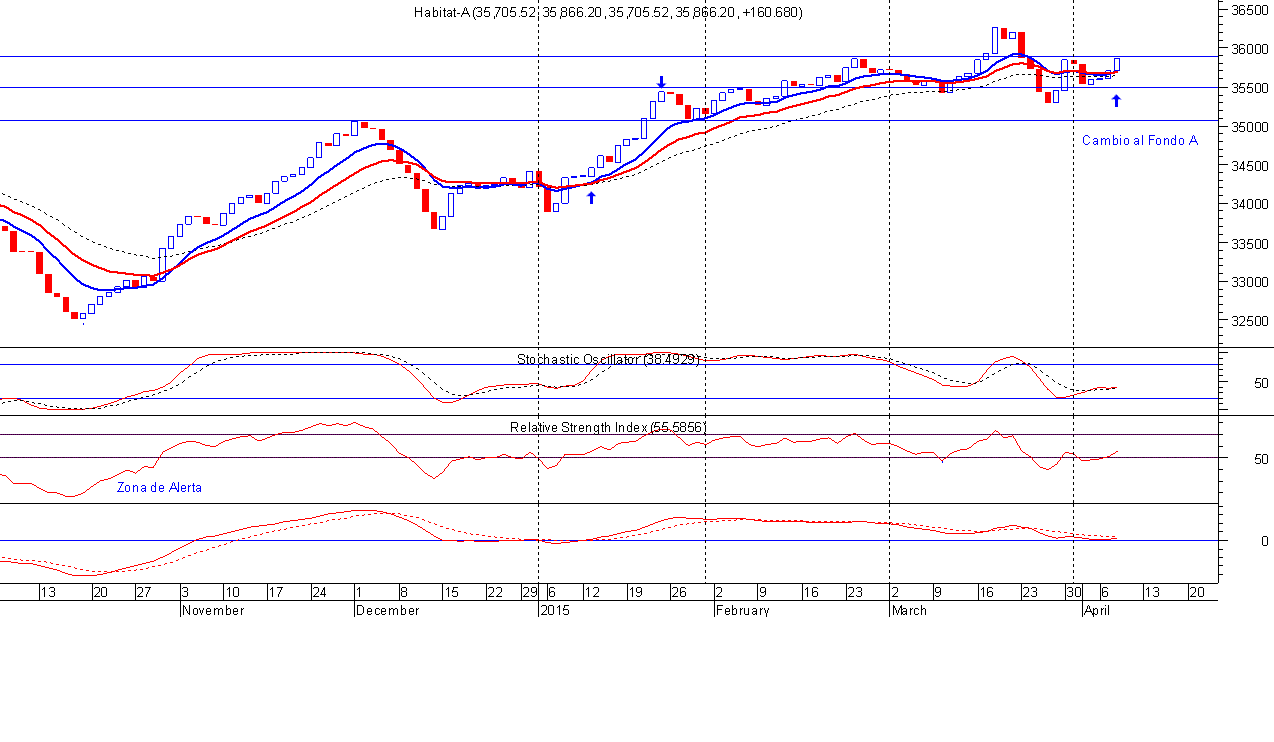Click date tick 15 in December

pyautogui.click(x=451, y=592)
